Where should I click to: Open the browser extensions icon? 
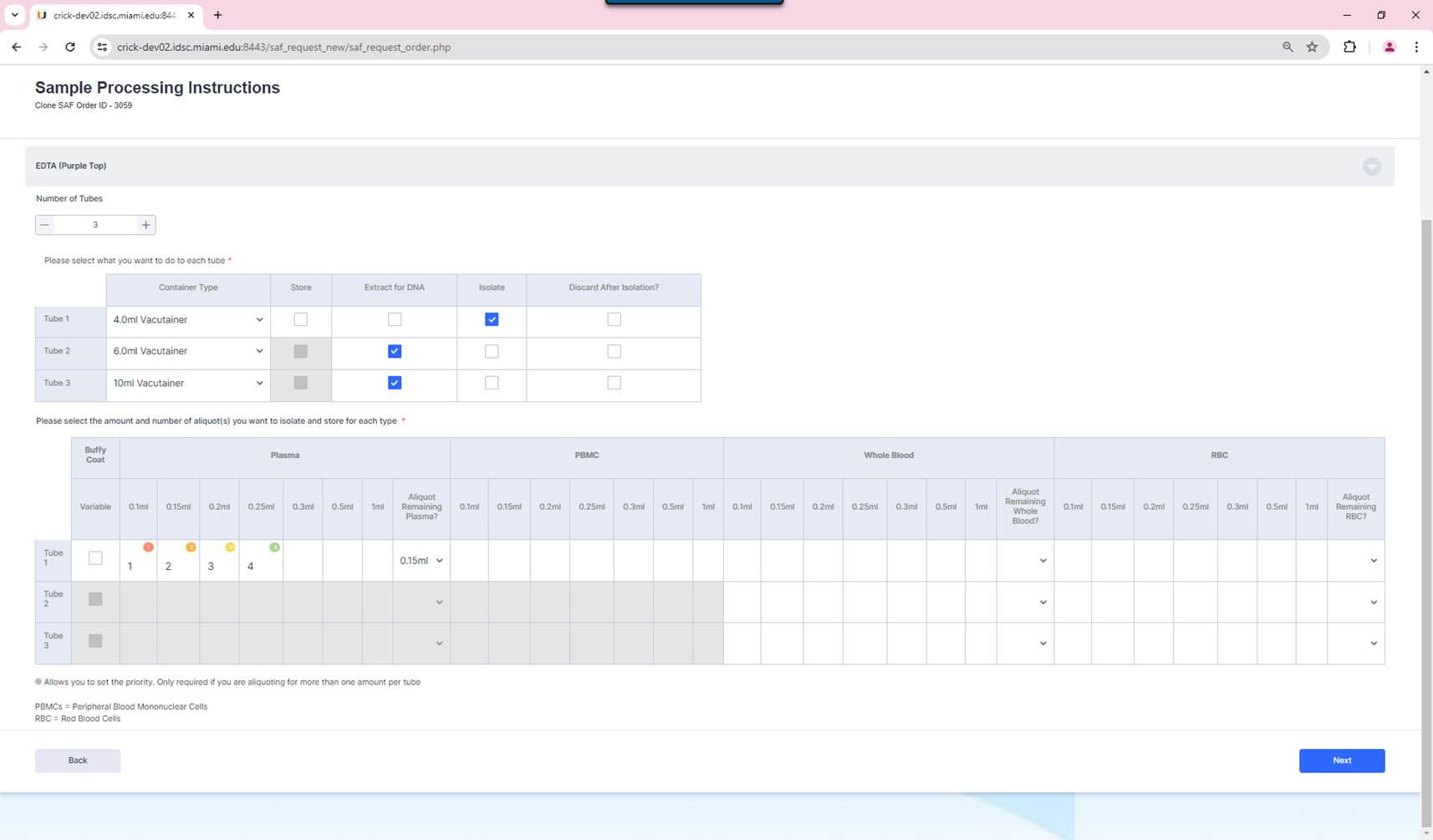point(1349,48)
